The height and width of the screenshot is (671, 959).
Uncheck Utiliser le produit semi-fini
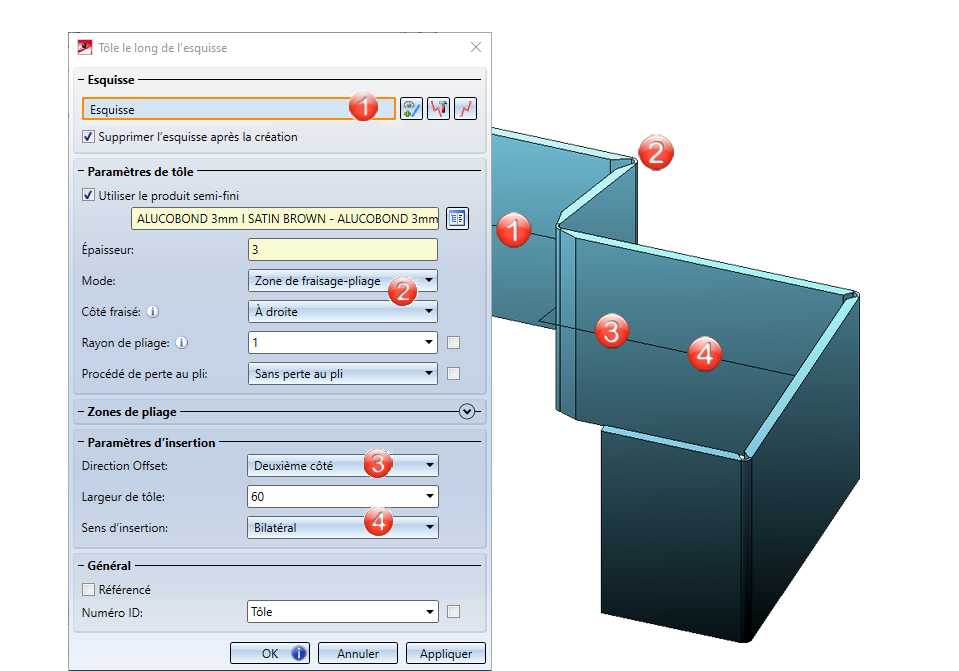[x=88, y=195]
